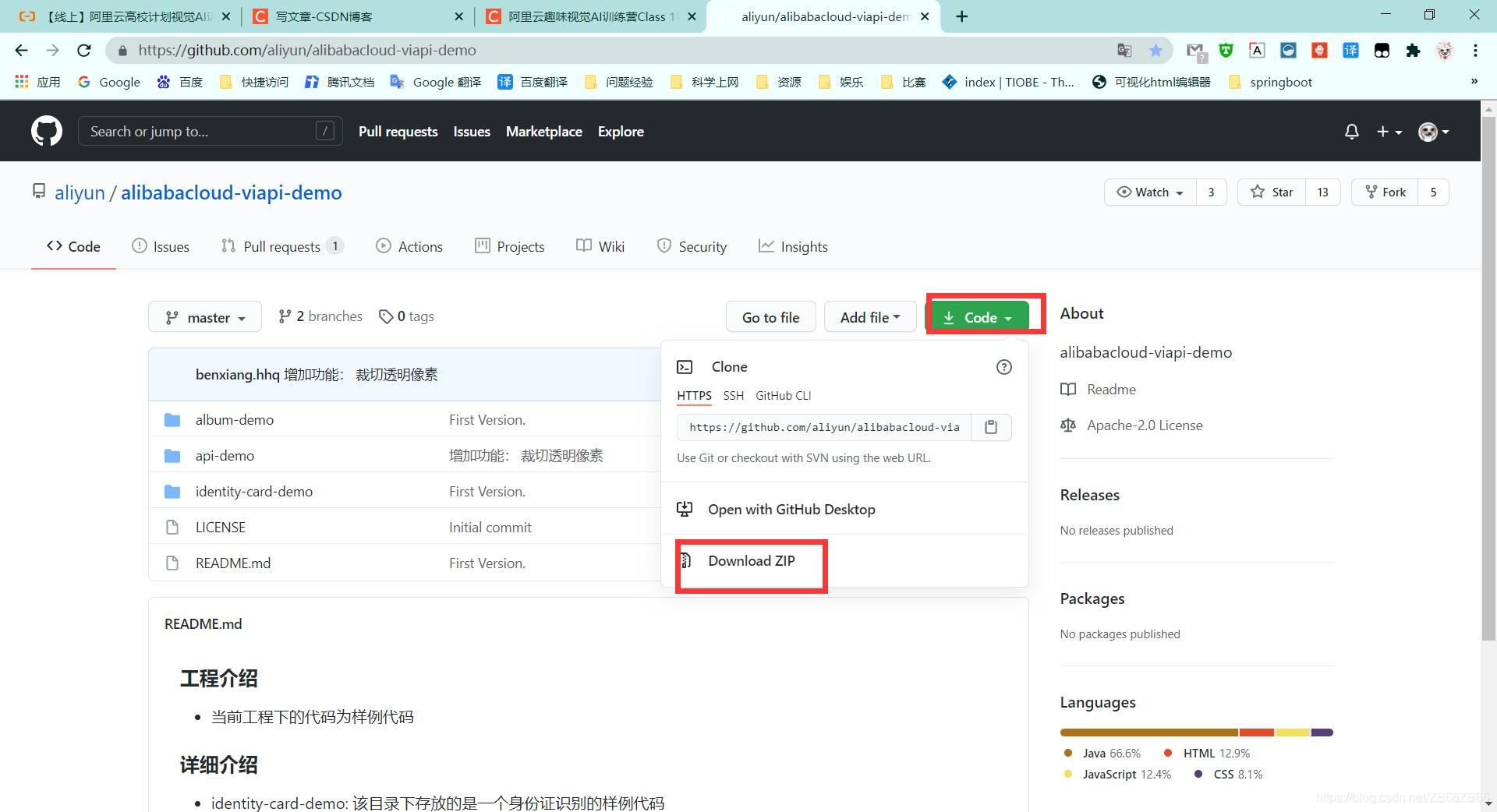1497x812 pixels.
Task: Click the GitHub Octocat logo
Action: [47, 131]
